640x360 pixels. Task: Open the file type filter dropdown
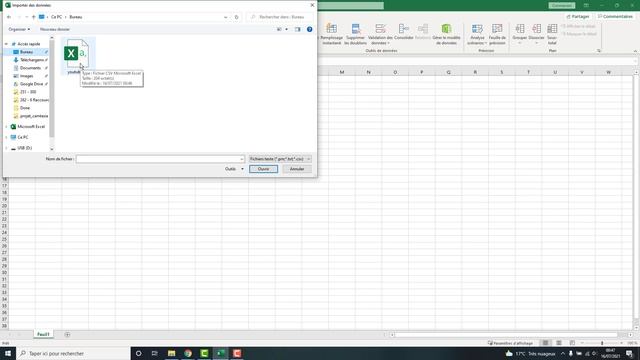click(x=280, y=159)
